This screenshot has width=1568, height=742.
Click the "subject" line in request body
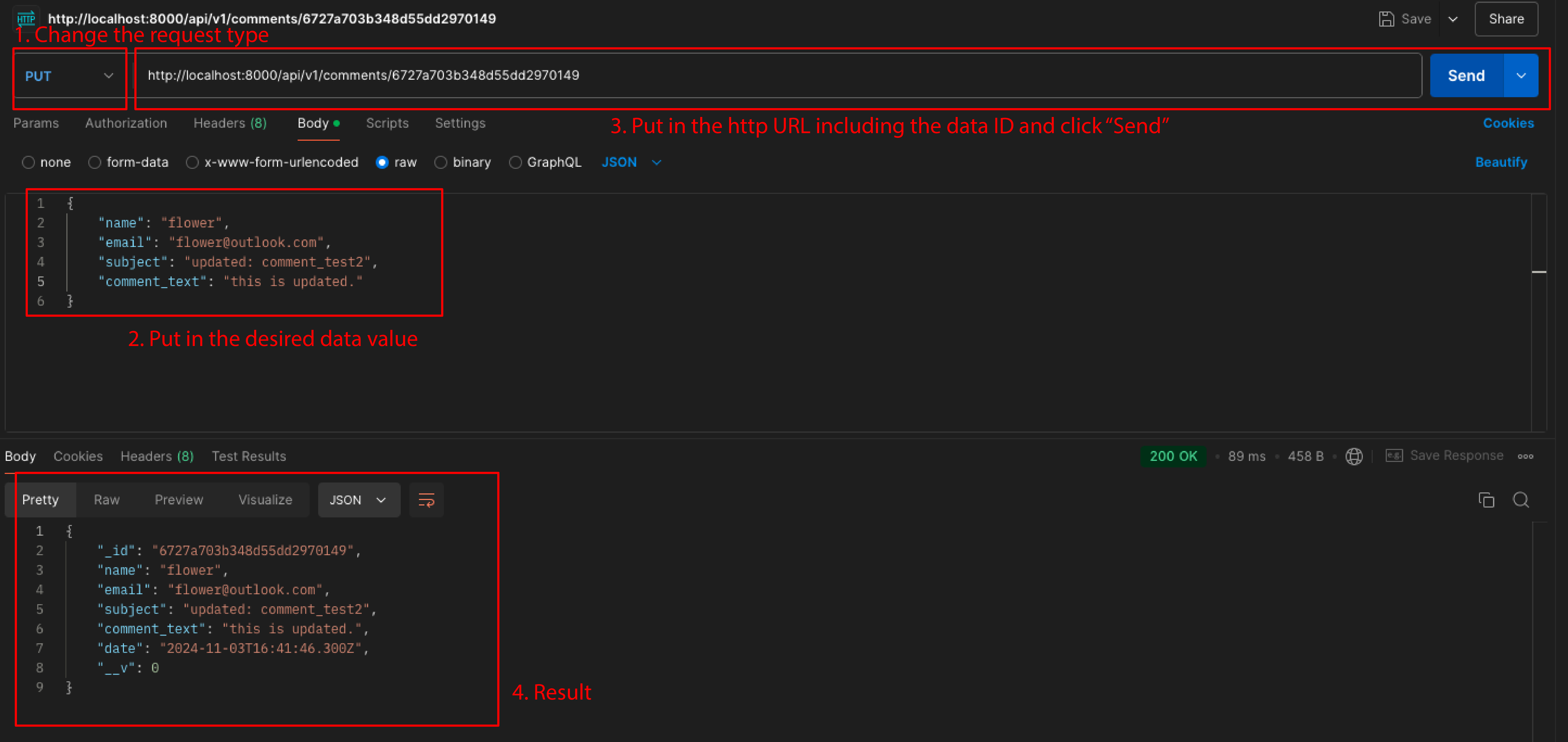tap(238, 262)
